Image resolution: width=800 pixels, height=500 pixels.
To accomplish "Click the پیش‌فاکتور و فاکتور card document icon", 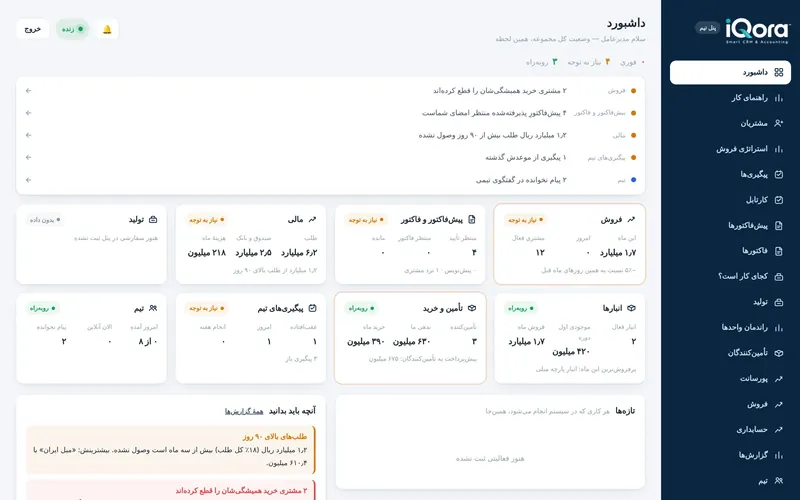I will pos(472,219).
